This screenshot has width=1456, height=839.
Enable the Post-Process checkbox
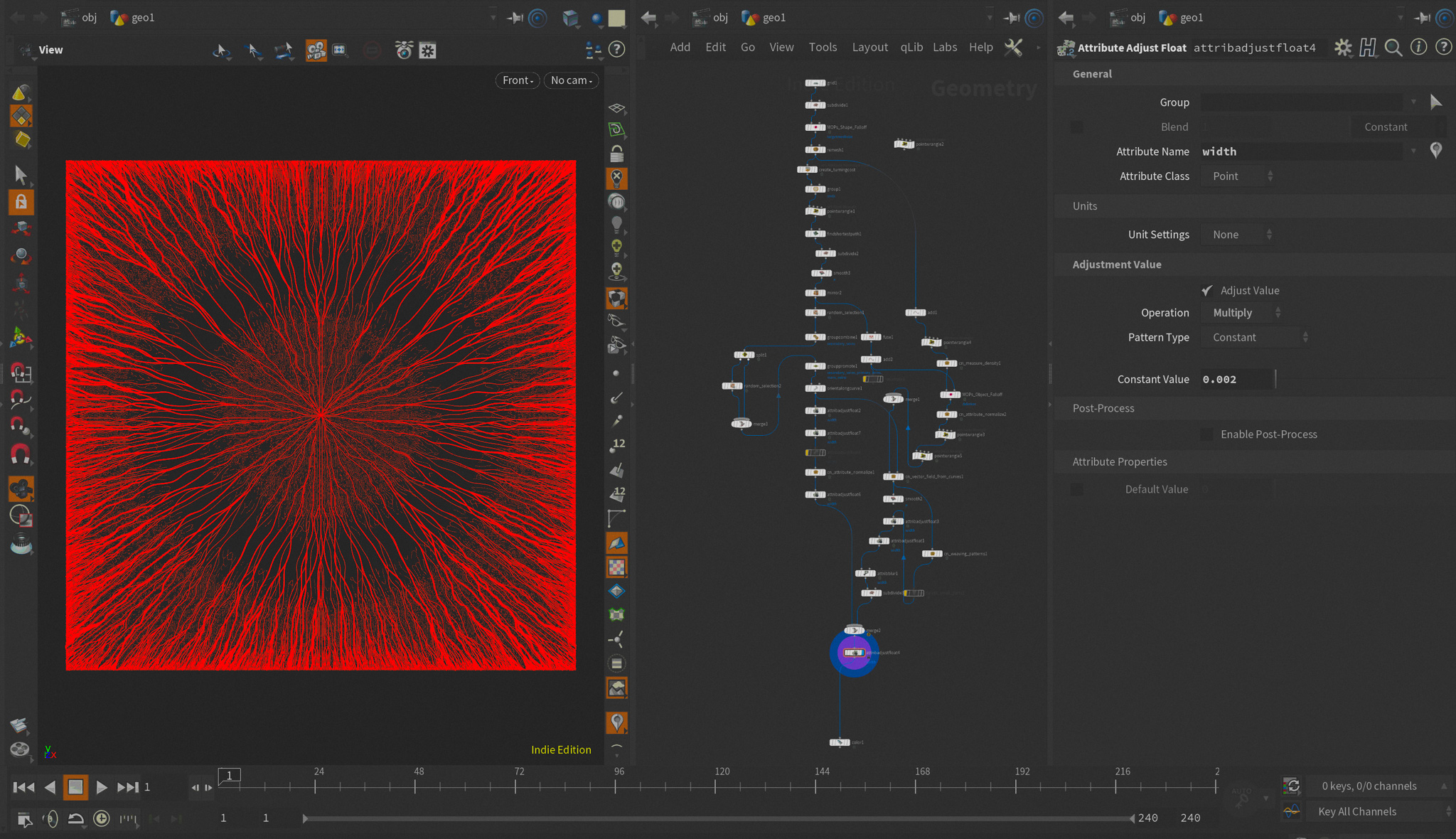[1207, 434]
